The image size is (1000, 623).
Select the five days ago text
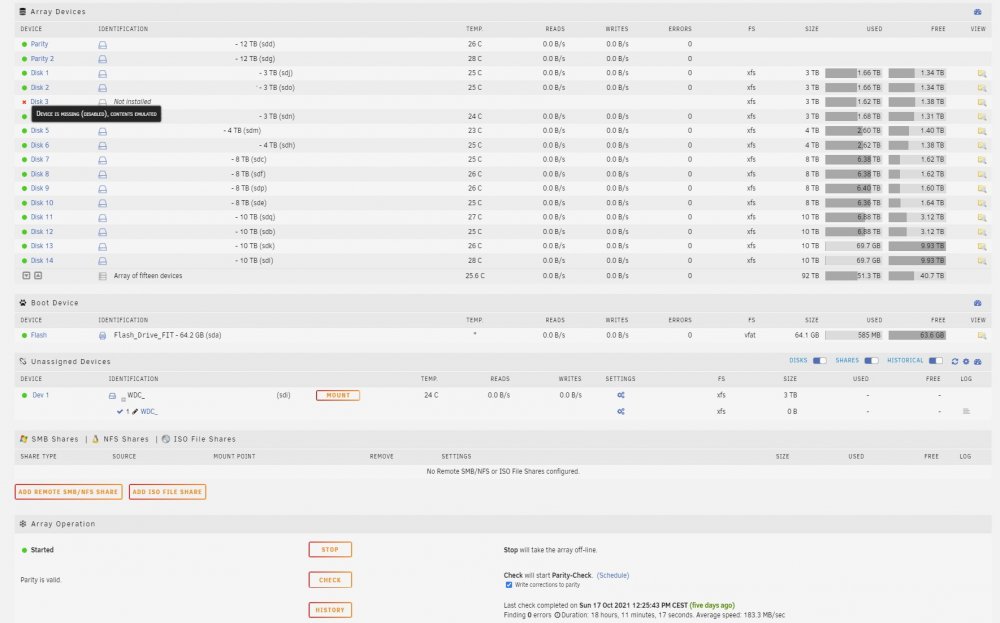pyautogui.click(x=712, y=605)
